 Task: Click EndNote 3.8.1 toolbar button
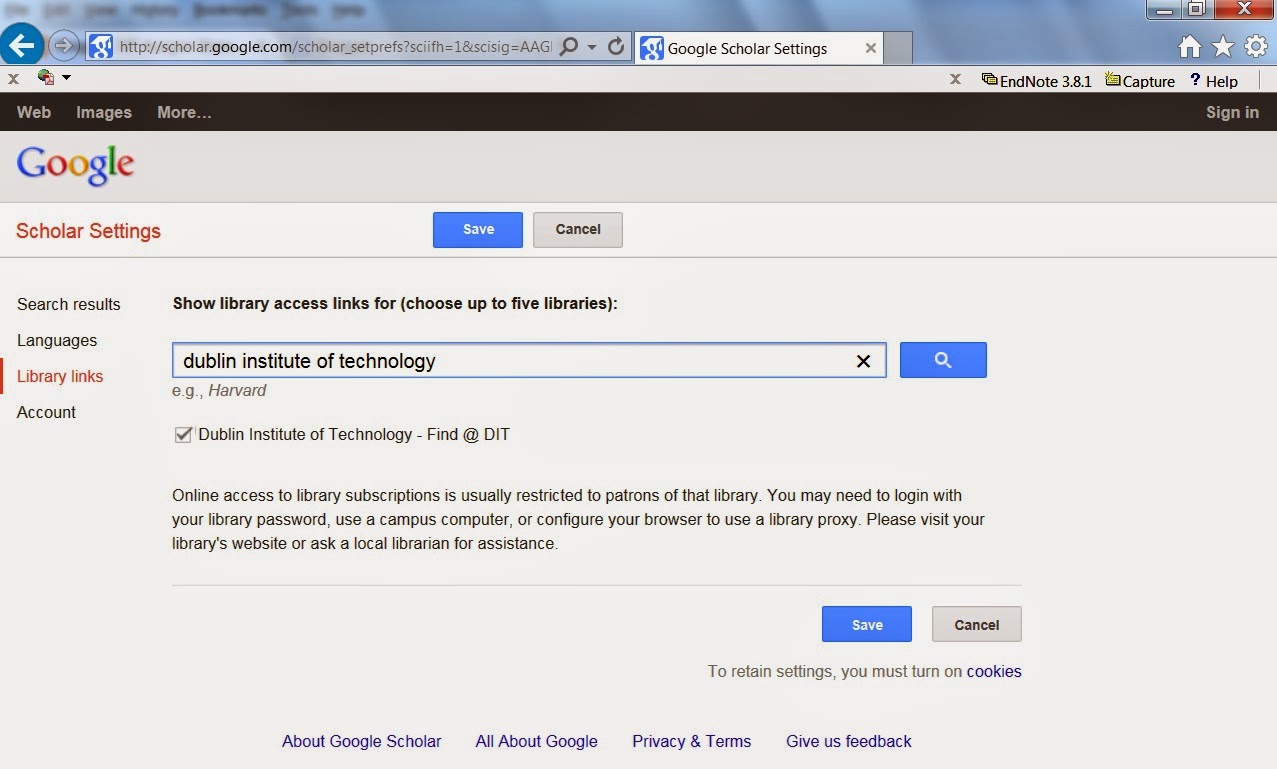(1037, 81)
